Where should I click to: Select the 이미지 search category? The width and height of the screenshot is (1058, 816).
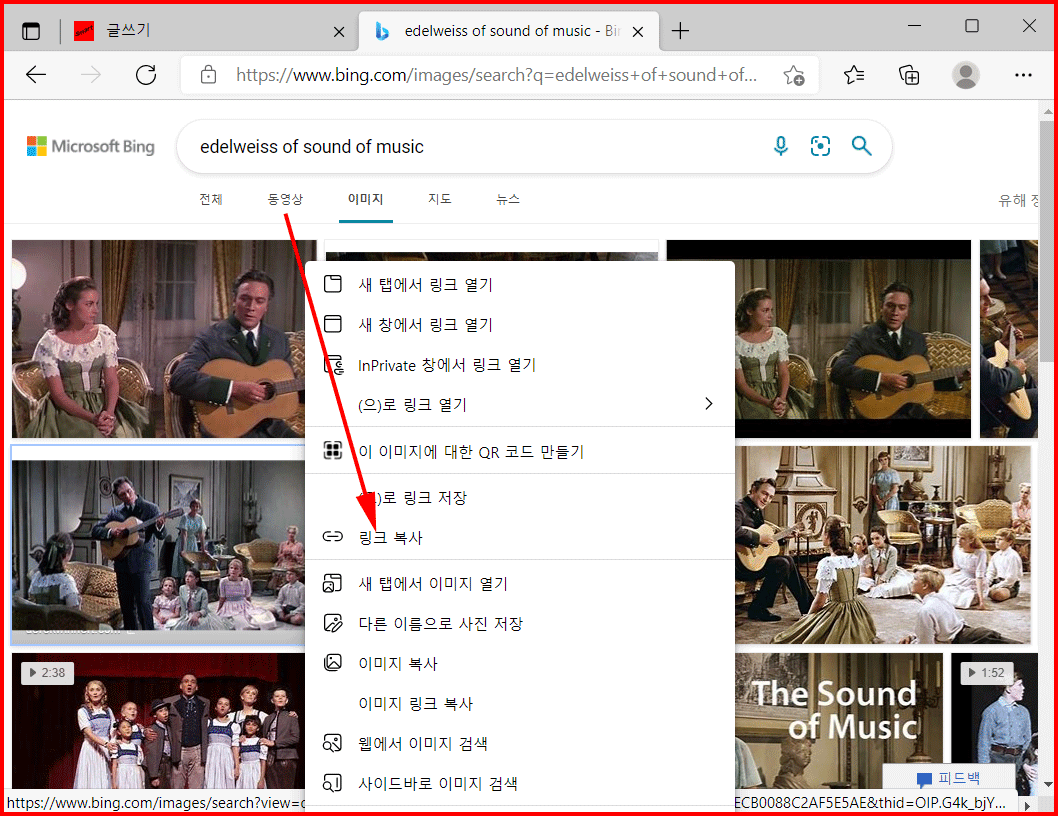pos(366,199)
